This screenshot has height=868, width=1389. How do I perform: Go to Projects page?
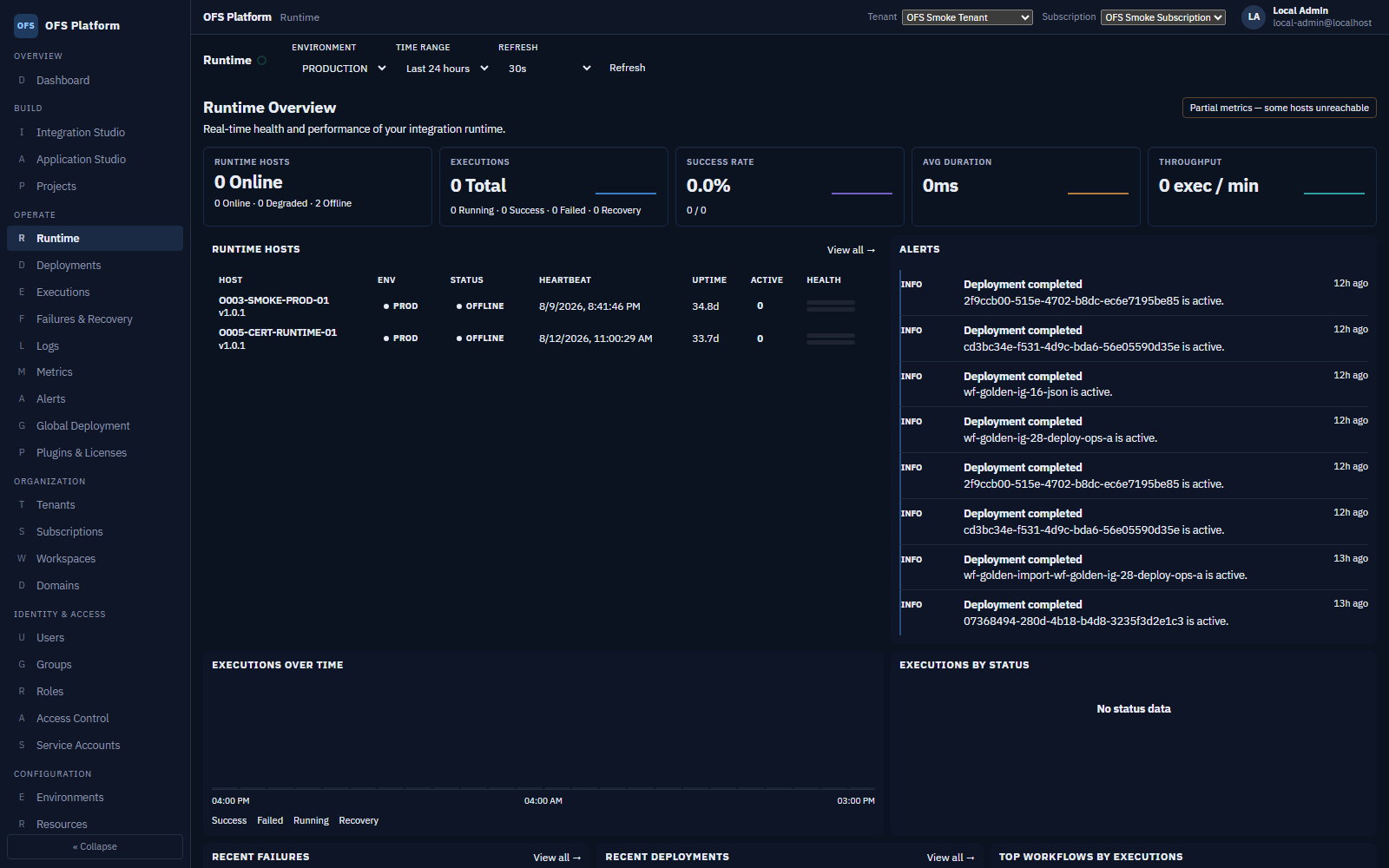click(x=95, y=187)
